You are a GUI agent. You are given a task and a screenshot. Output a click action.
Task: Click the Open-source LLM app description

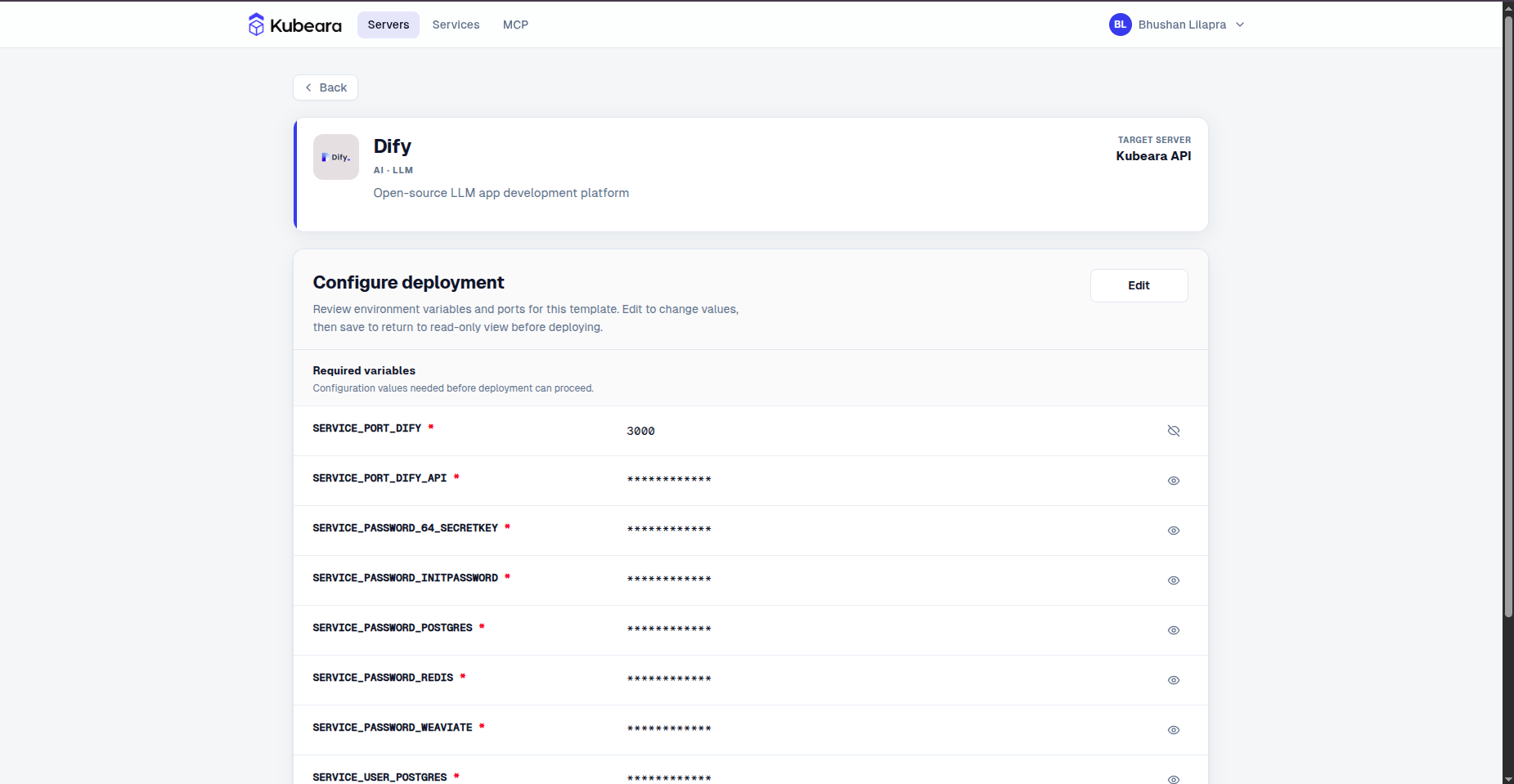[x=501, y=193]
